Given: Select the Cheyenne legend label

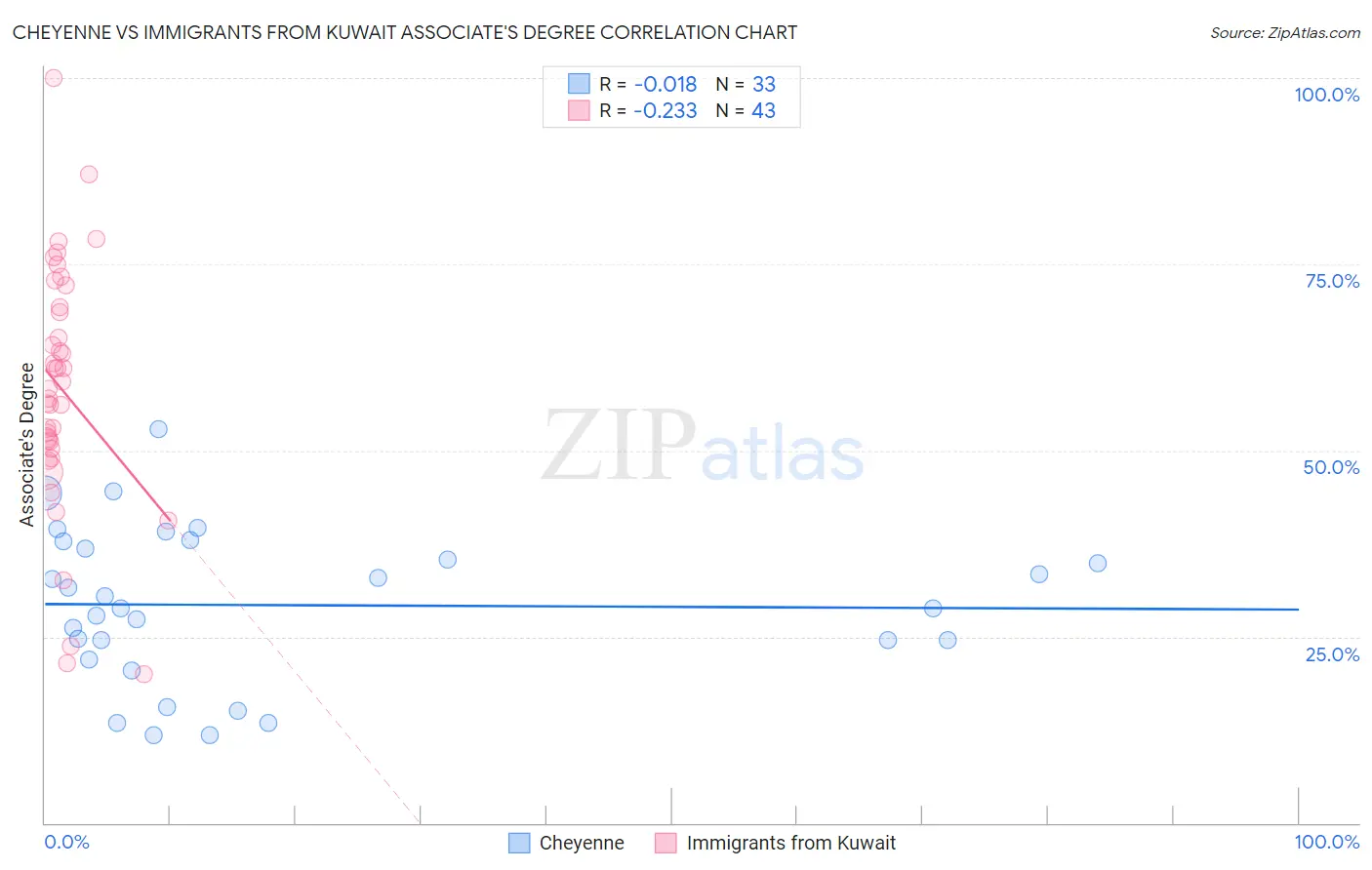Looking at the screenshot, I should click(582, 843).
